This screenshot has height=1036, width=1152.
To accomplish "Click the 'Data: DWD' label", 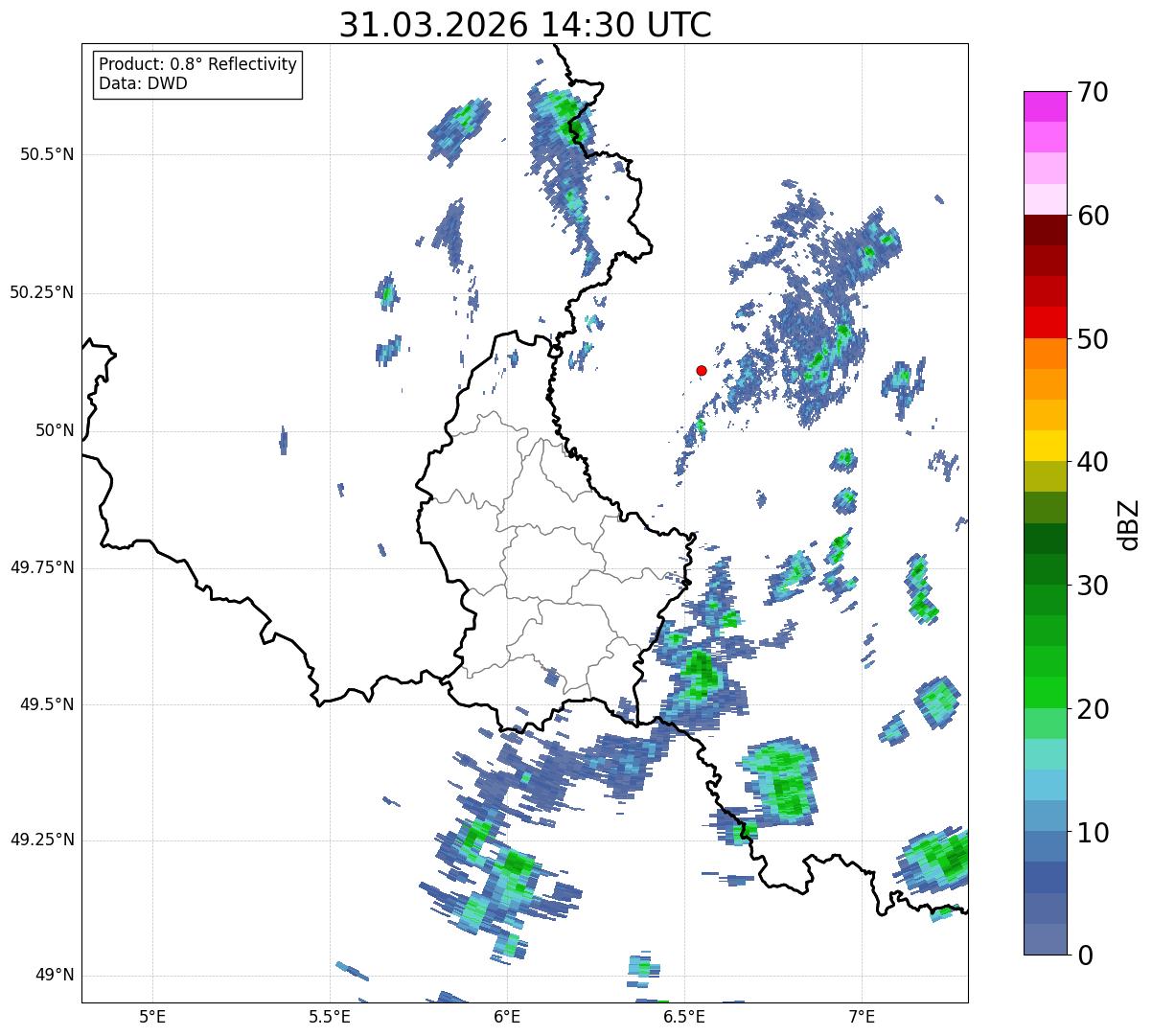I will [143, 83].
